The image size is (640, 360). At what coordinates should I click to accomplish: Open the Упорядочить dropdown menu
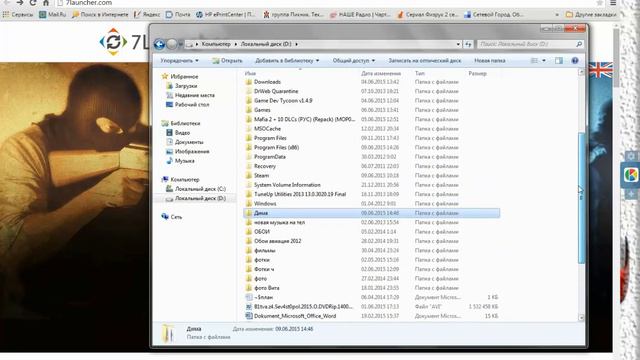pos(179,60)
